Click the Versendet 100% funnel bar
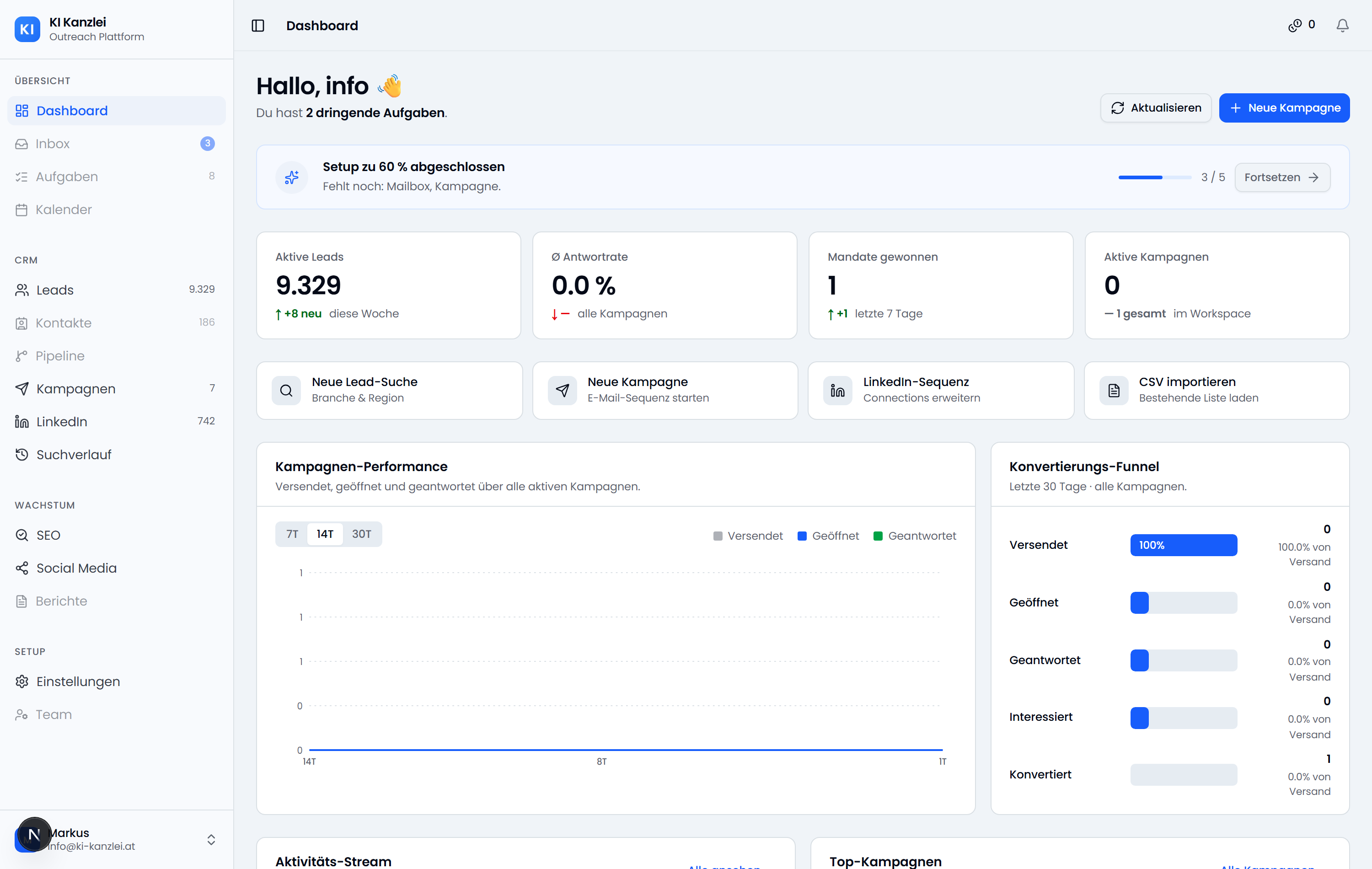Screen dimensions: 1372x869 (x=1184, y=545)
